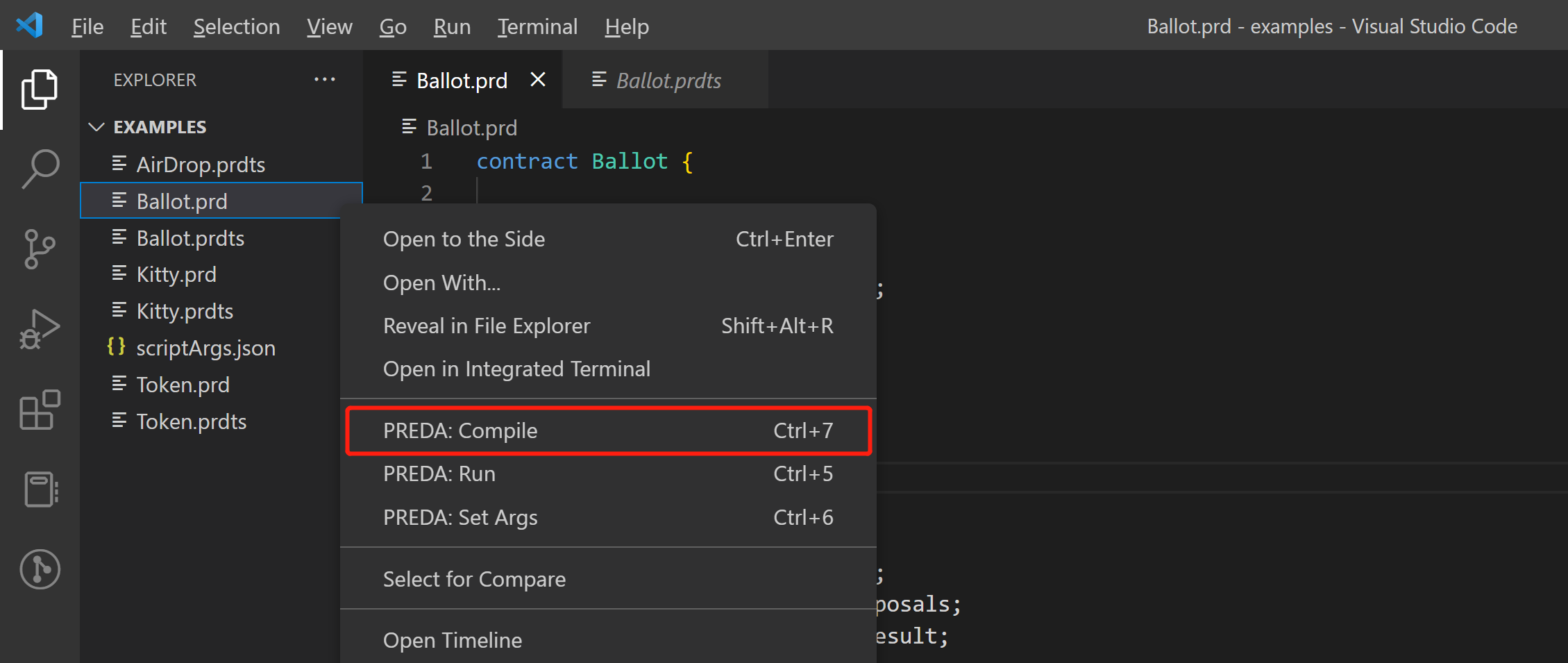Open the Run menu
Image resolution: width=1568 pixels, height=663 pixels.
tap(452, 26)
